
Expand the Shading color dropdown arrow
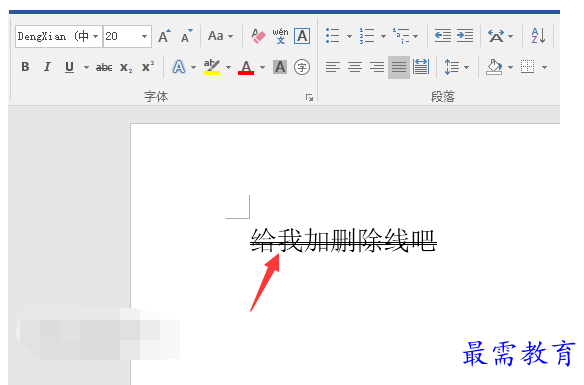[511, 67]
